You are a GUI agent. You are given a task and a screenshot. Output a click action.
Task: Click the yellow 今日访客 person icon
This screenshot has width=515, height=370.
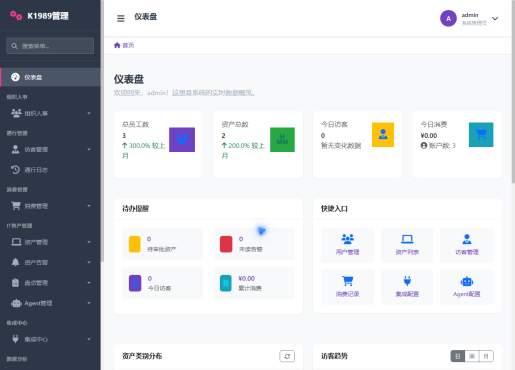coord(383,135)
